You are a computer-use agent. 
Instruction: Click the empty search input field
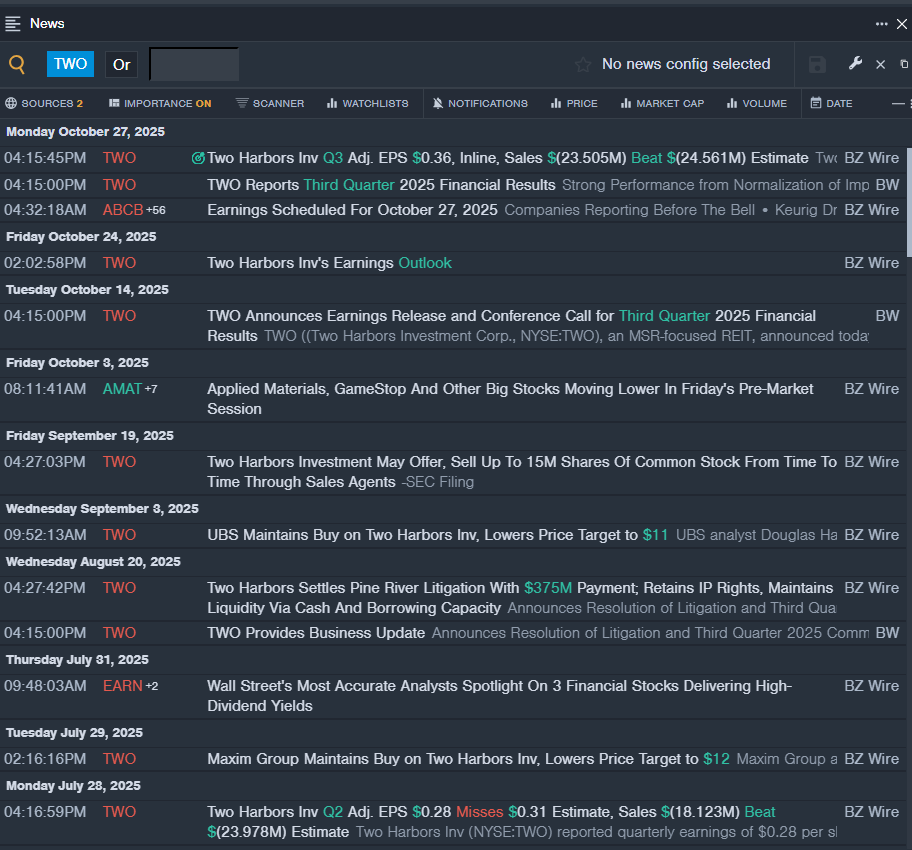tap(194, 65)
